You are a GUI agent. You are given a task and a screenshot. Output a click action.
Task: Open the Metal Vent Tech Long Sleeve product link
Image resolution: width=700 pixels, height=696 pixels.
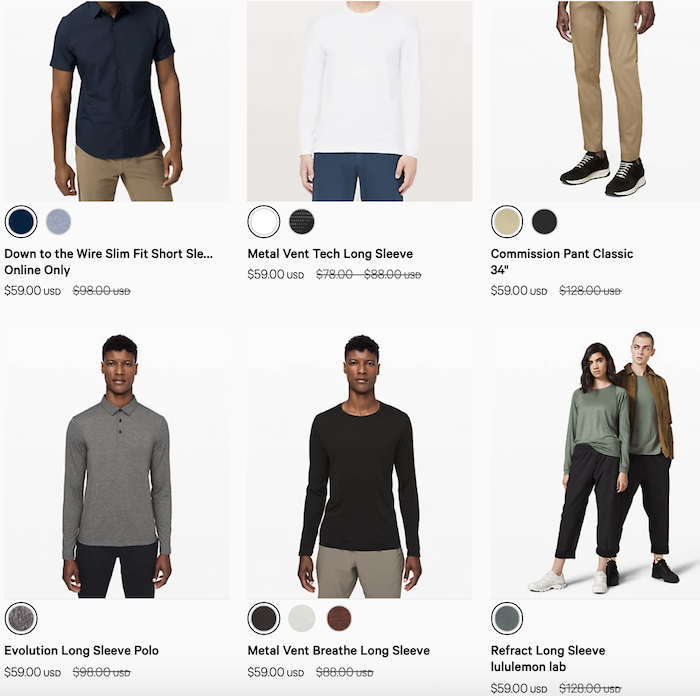tap(330, 254)
